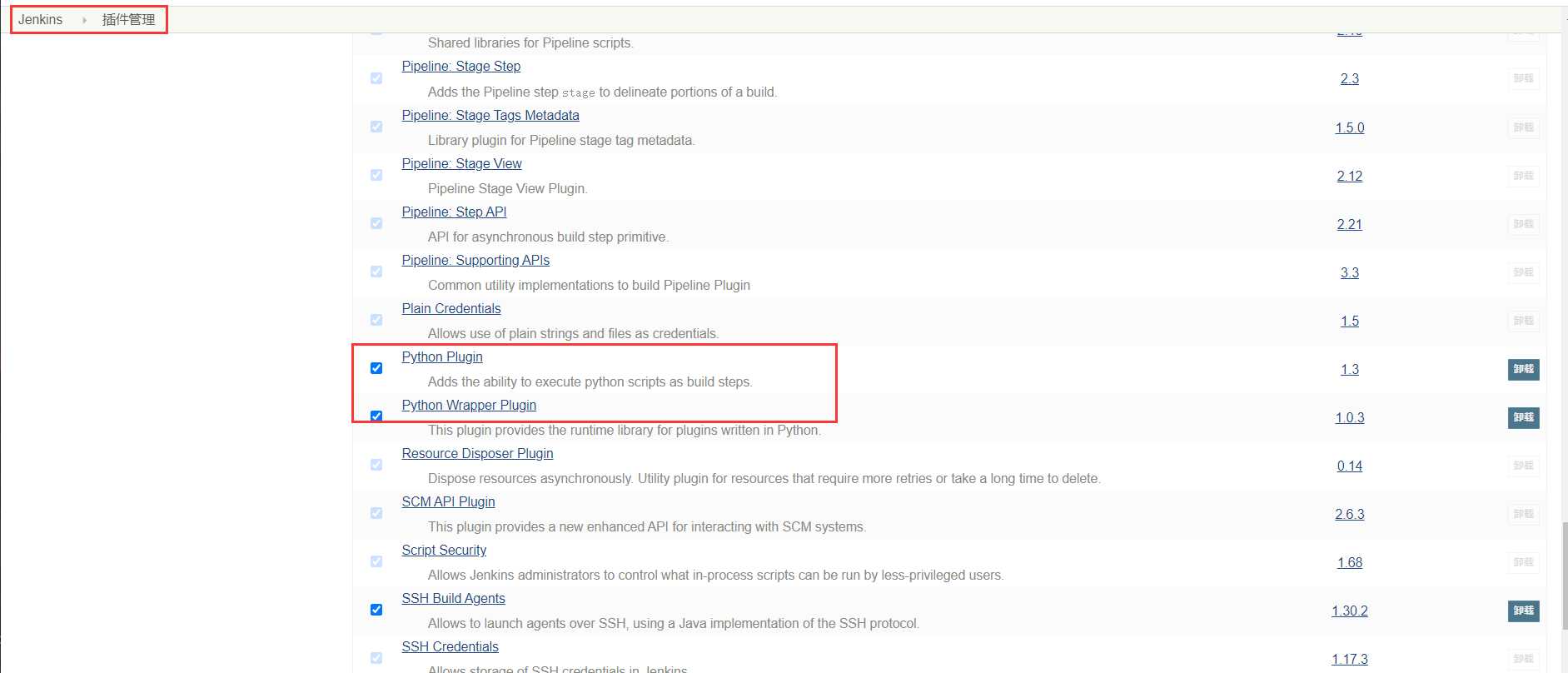
Task: Open the Plain Credentials link
Action: [450, 308]
